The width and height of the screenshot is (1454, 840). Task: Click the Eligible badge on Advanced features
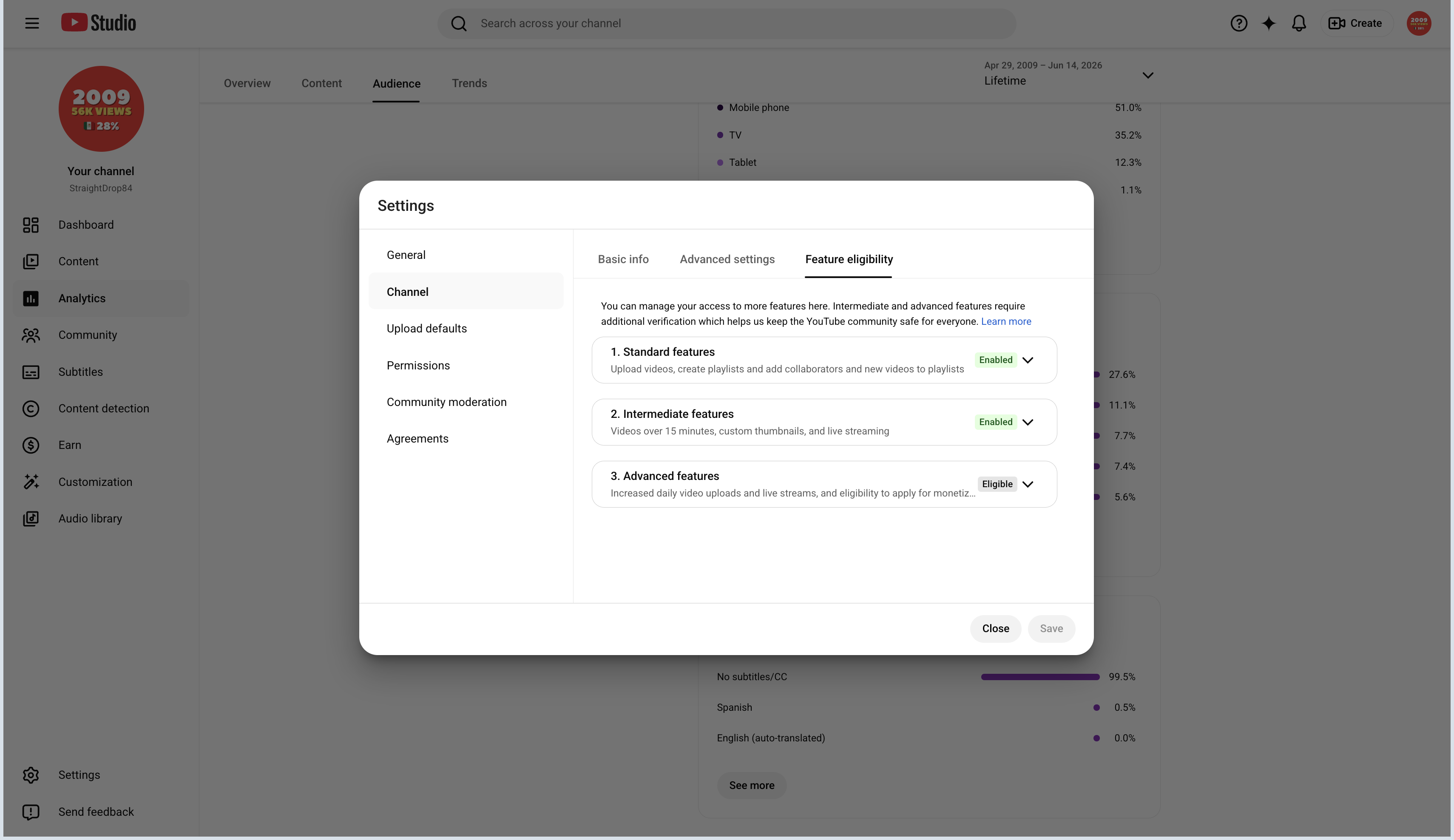997,484
